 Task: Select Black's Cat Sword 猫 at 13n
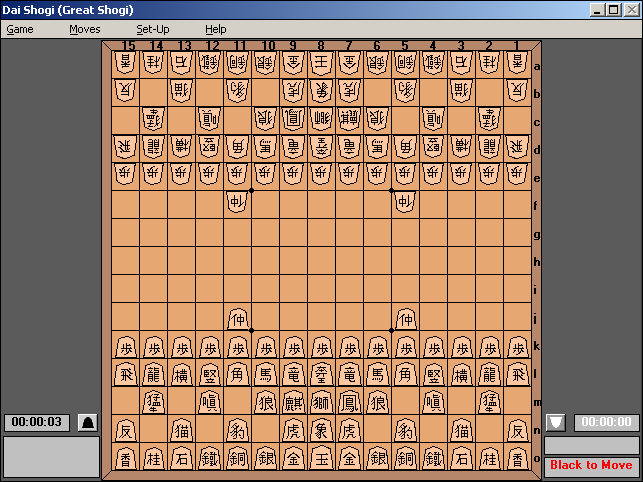click(181, 430)
